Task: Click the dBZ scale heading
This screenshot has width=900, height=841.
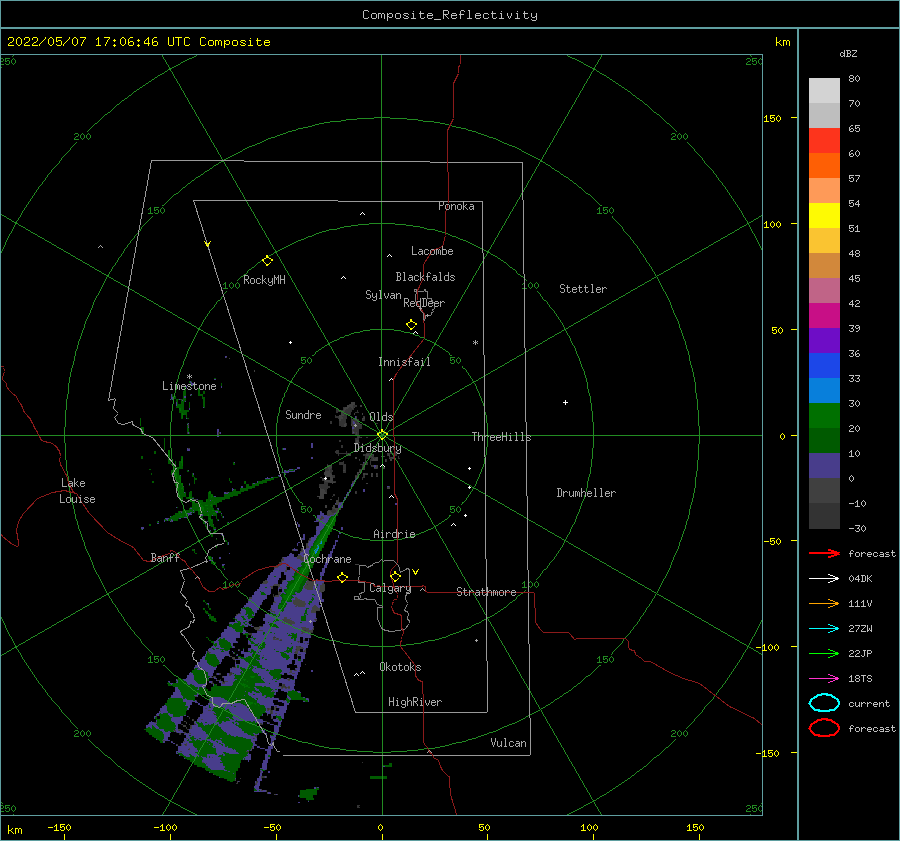Action: (x=848, y=53)
